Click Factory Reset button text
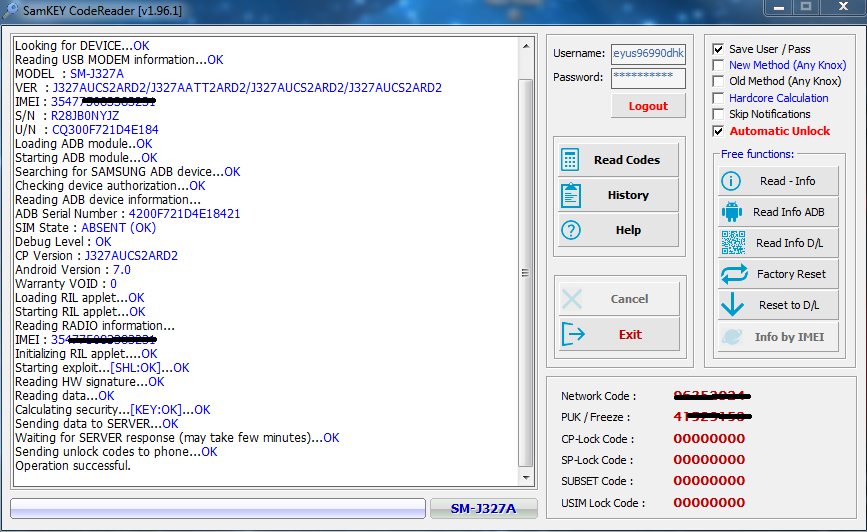 791,274
